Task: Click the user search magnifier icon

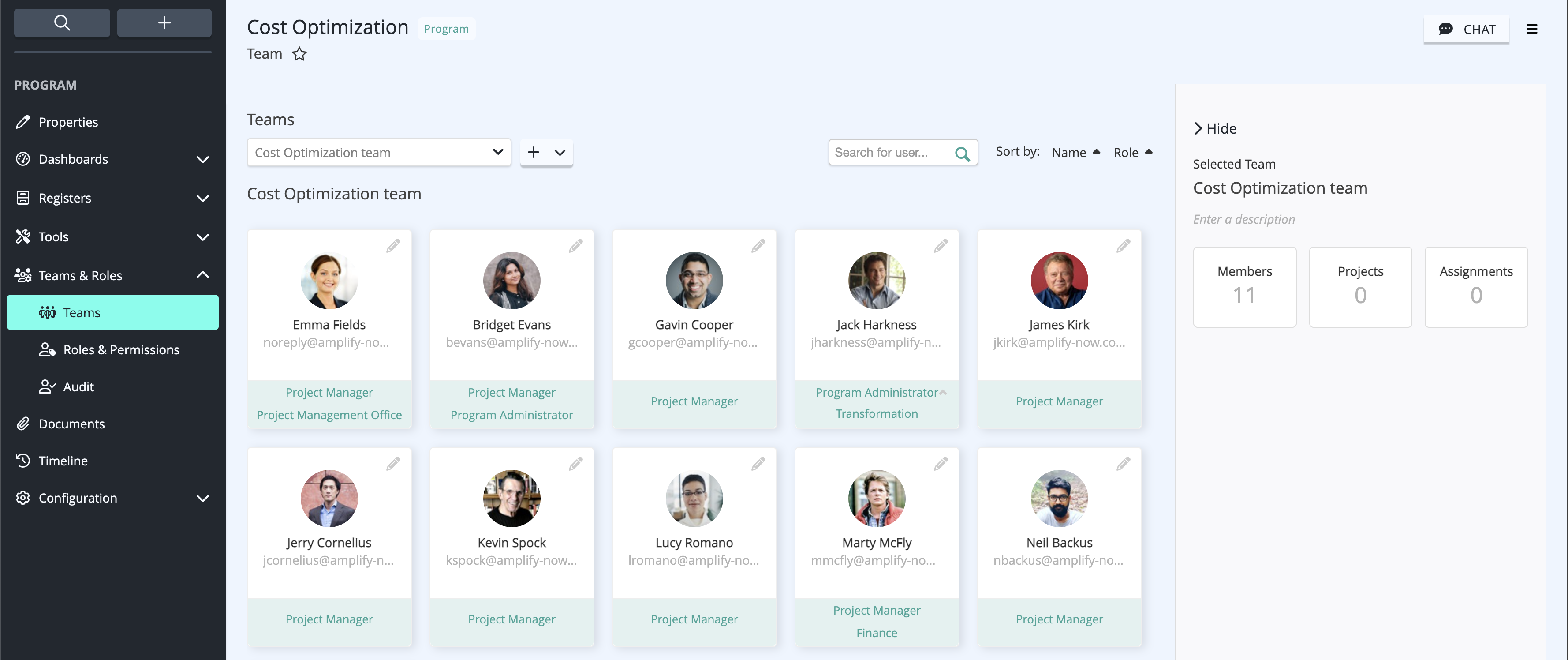Action: point(962,154)
